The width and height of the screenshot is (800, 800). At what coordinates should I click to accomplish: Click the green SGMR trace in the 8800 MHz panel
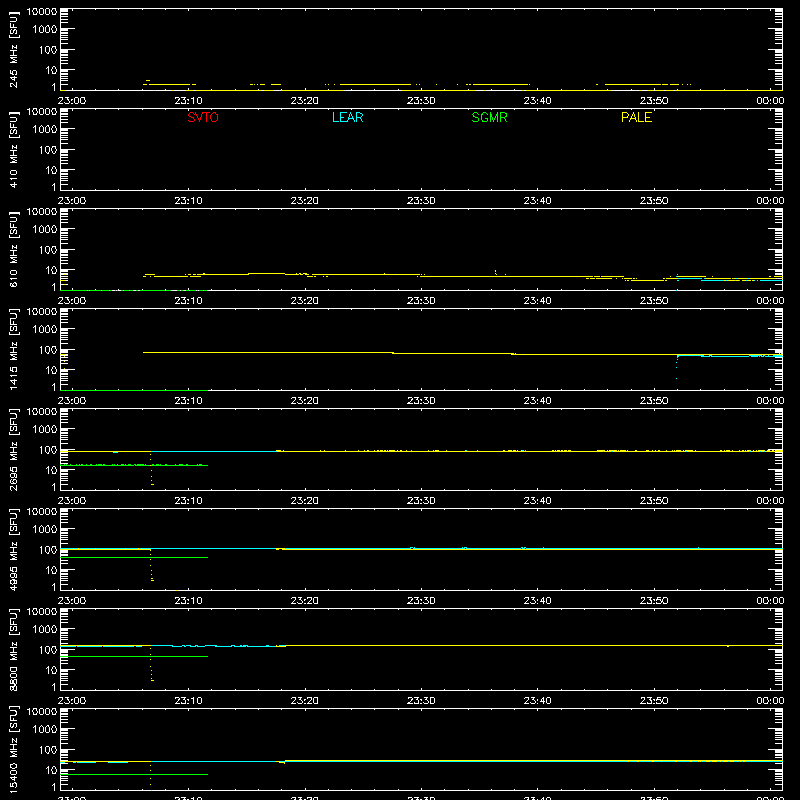click(134, 656)
